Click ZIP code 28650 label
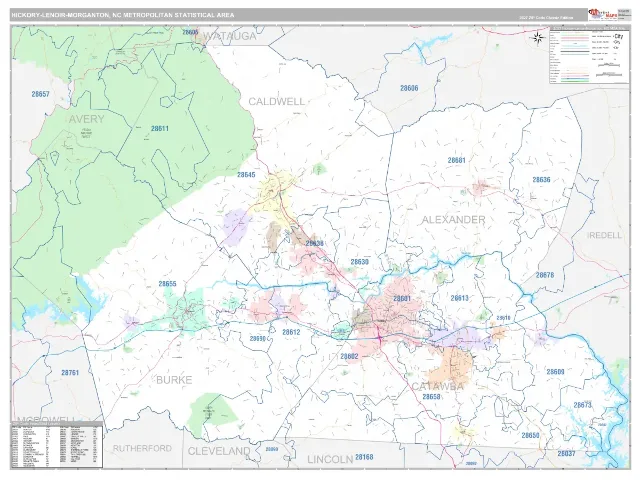This screenshot has height=480, width=640. click(530, 436)
